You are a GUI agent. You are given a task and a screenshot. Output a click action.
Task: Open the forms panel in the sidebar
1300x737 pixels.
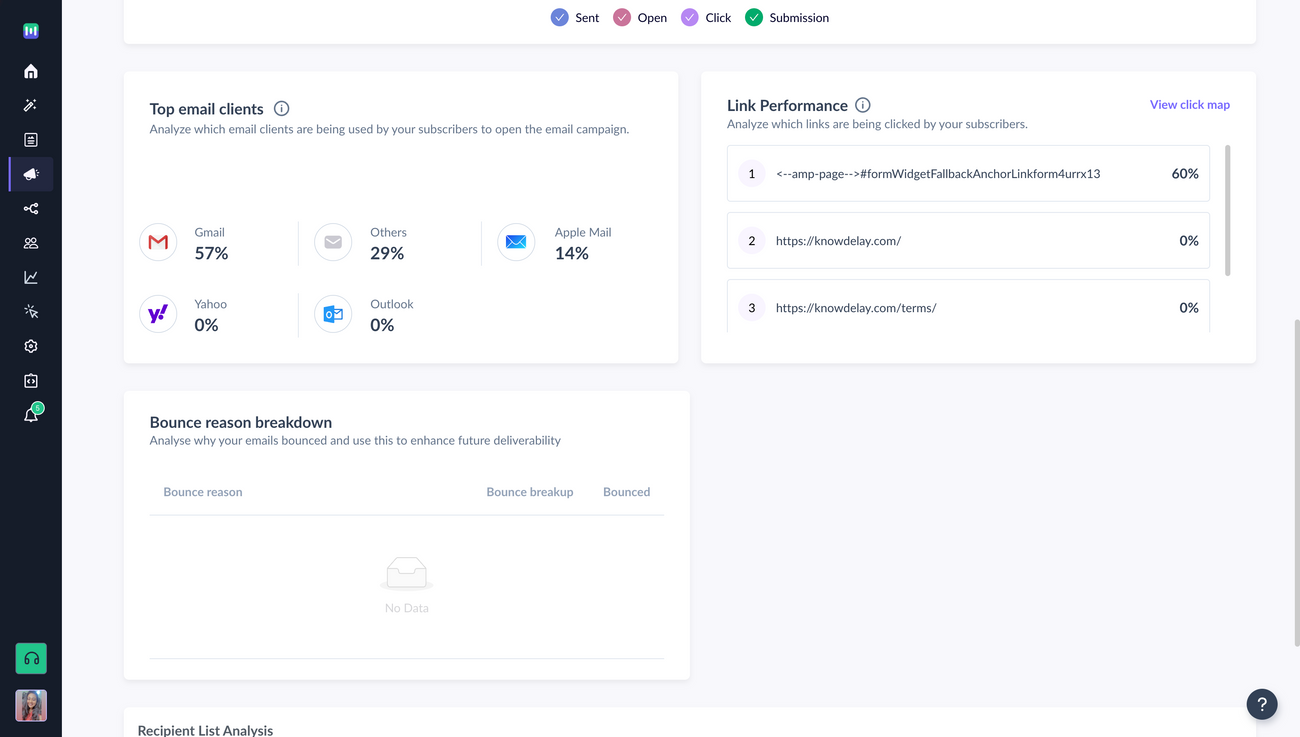point(30,139)
